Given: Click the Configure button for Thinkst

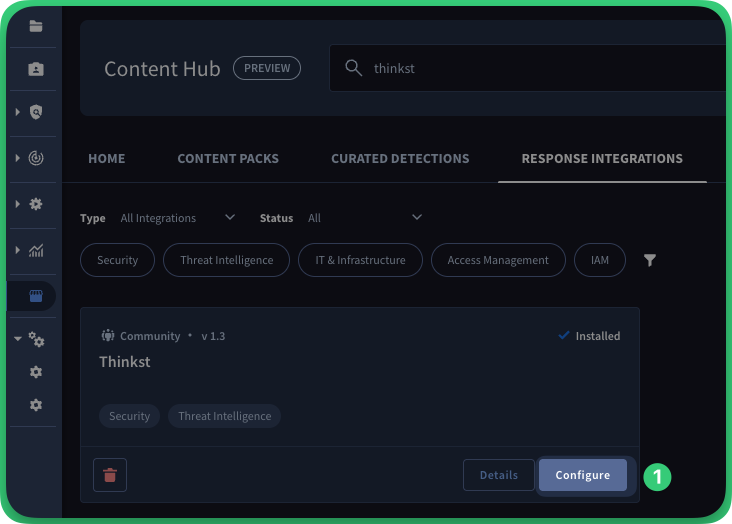Looking at the screenshot, I should coord(582,475).
